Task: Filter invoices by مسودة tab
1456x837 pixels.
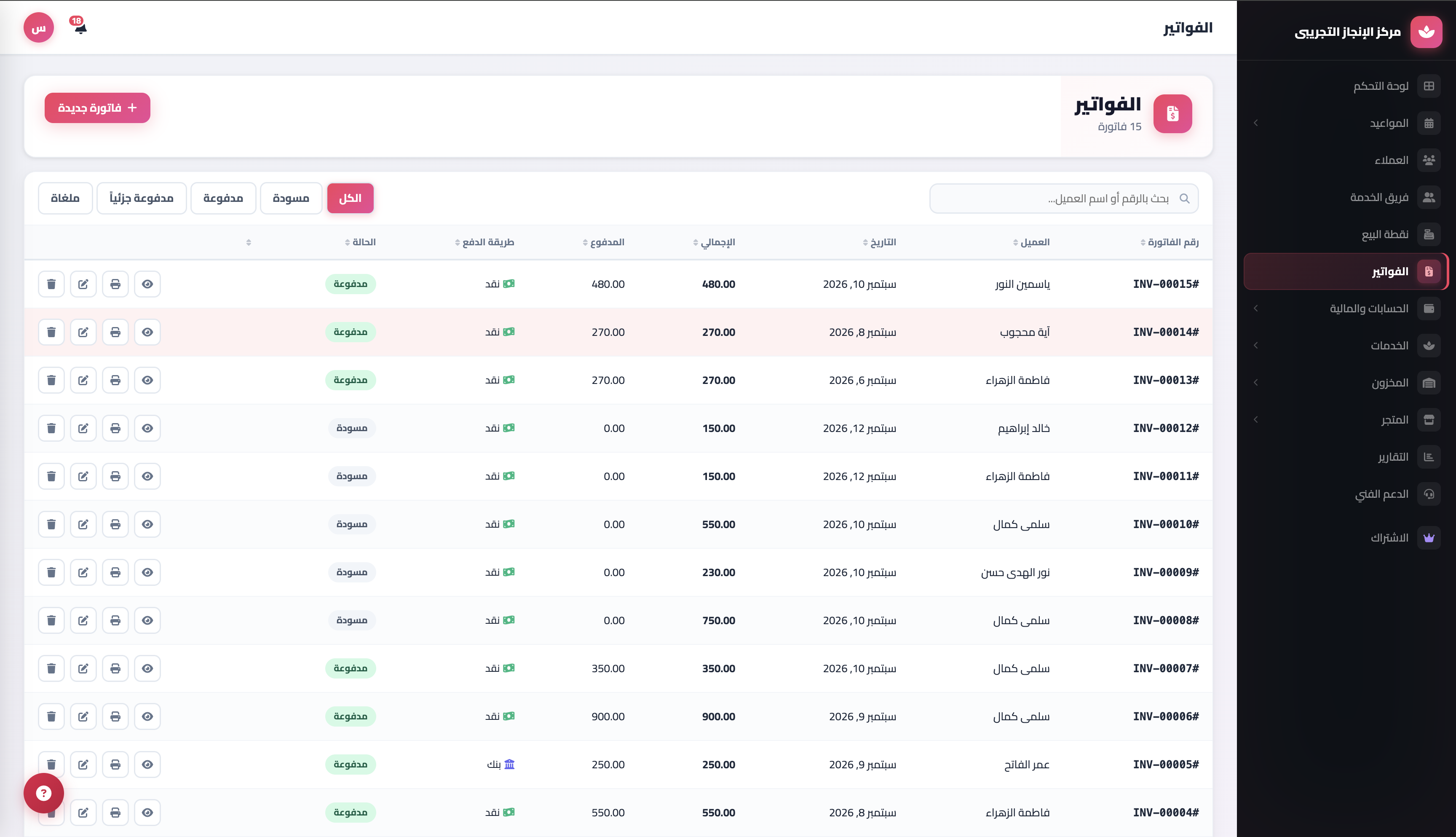Action: tap(291, 199)
